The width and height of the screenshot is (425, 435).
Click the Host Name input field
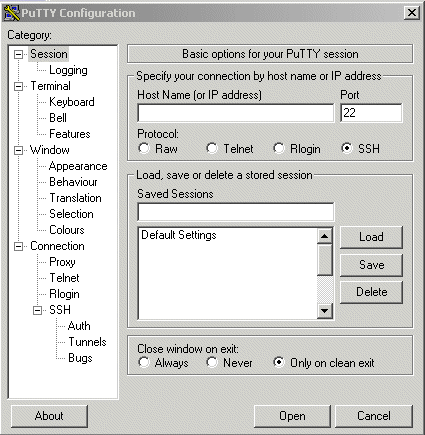point(236,113)
